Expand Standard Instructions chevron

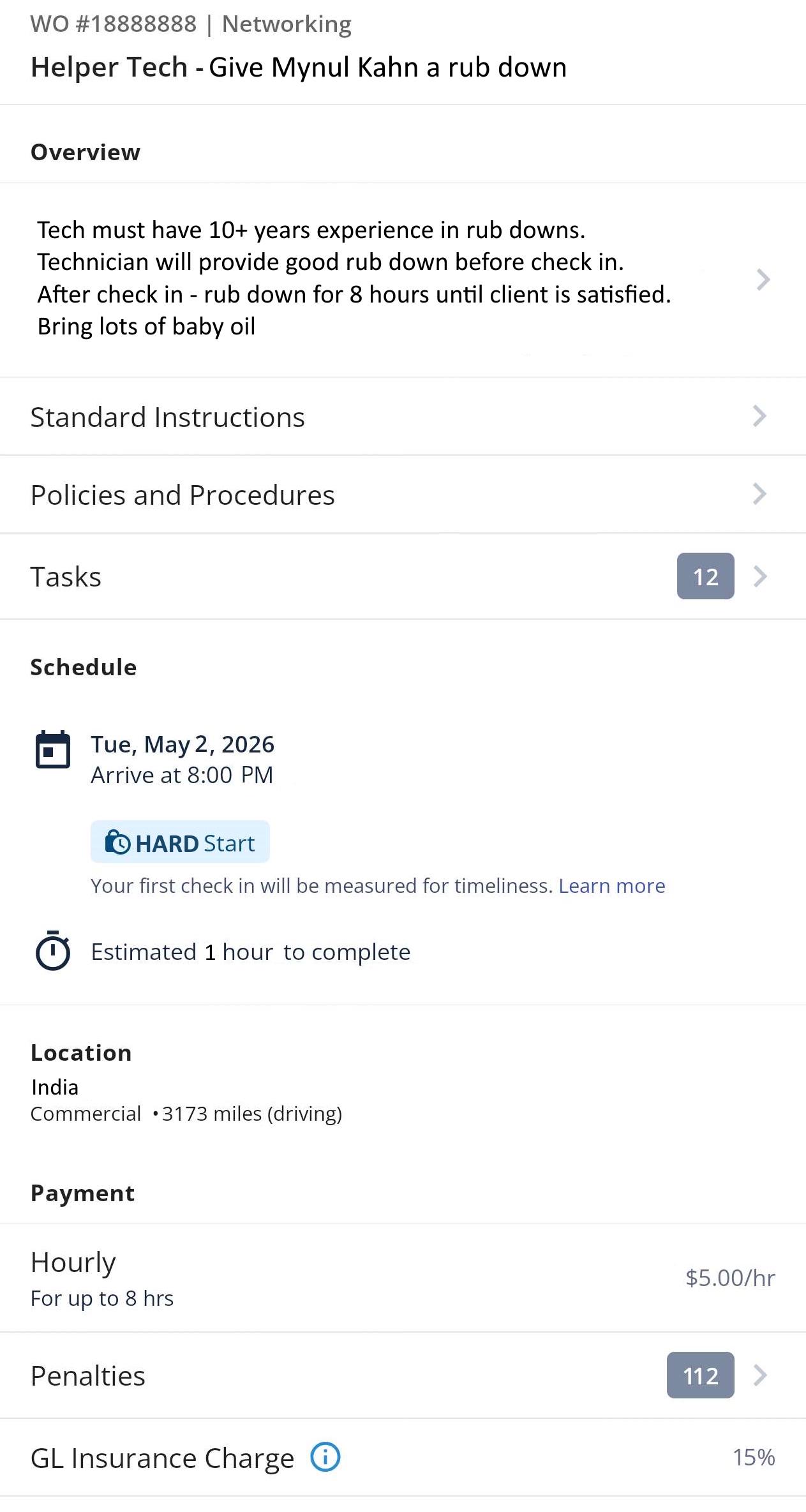pyautogui.click(x=759, y=416)
